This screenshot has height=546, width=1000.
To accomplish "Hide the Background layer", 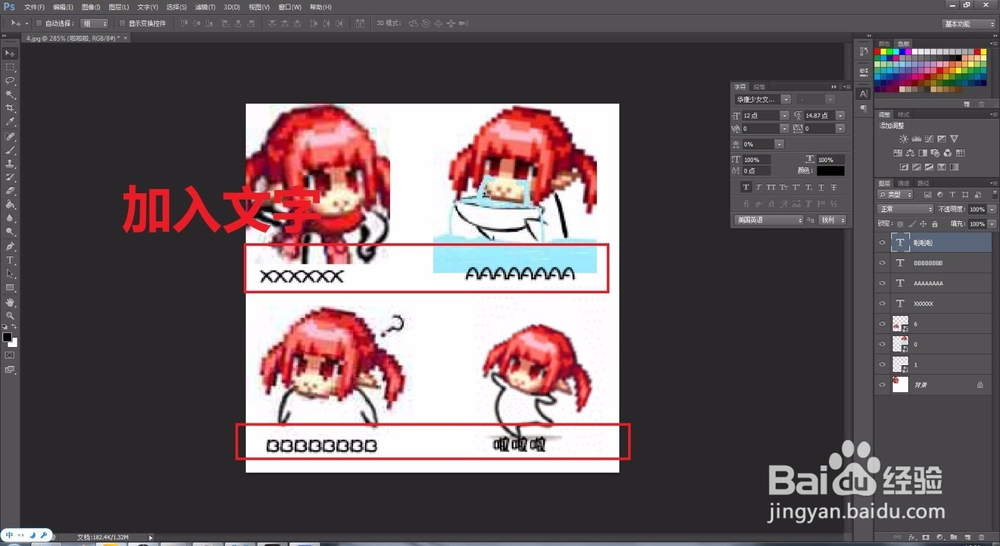I will (x=882, y=385).
